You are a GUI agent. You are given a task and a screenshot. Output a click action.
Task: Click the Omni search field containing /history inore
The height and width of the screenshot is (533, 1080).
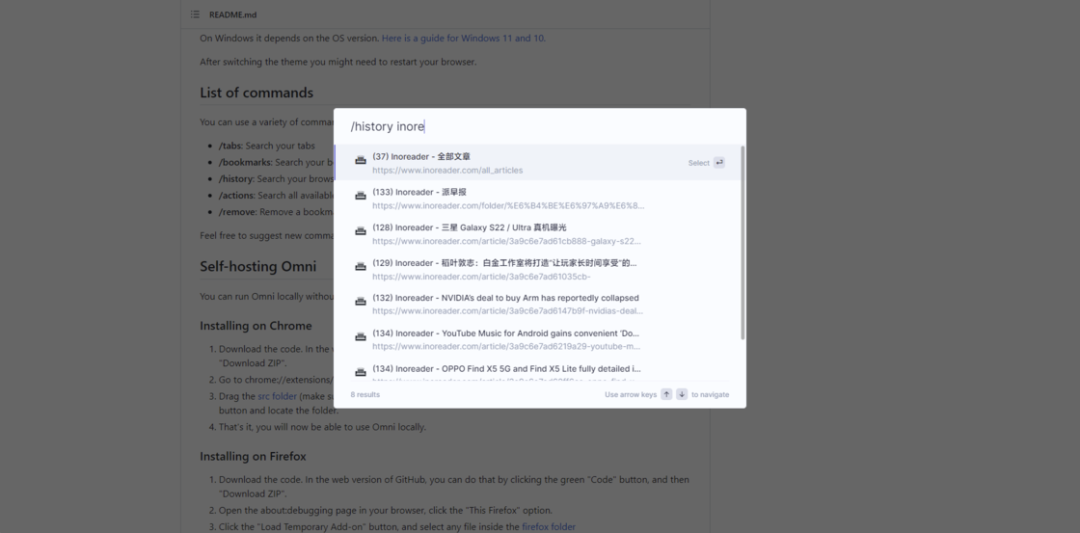pos(539,127)
